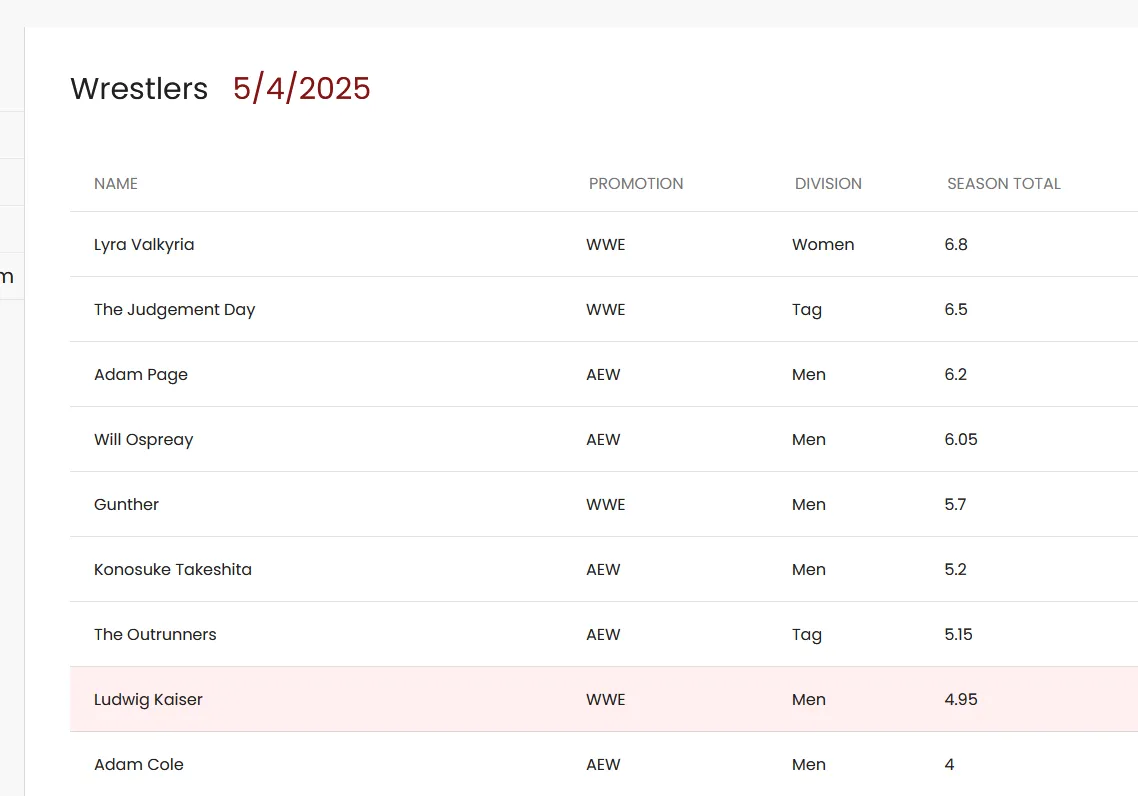The image size is (1138, 796).
Task: Select the highlighted Ludwig Kaiser name
Action: pyautogui.click(x=148, y=699)
